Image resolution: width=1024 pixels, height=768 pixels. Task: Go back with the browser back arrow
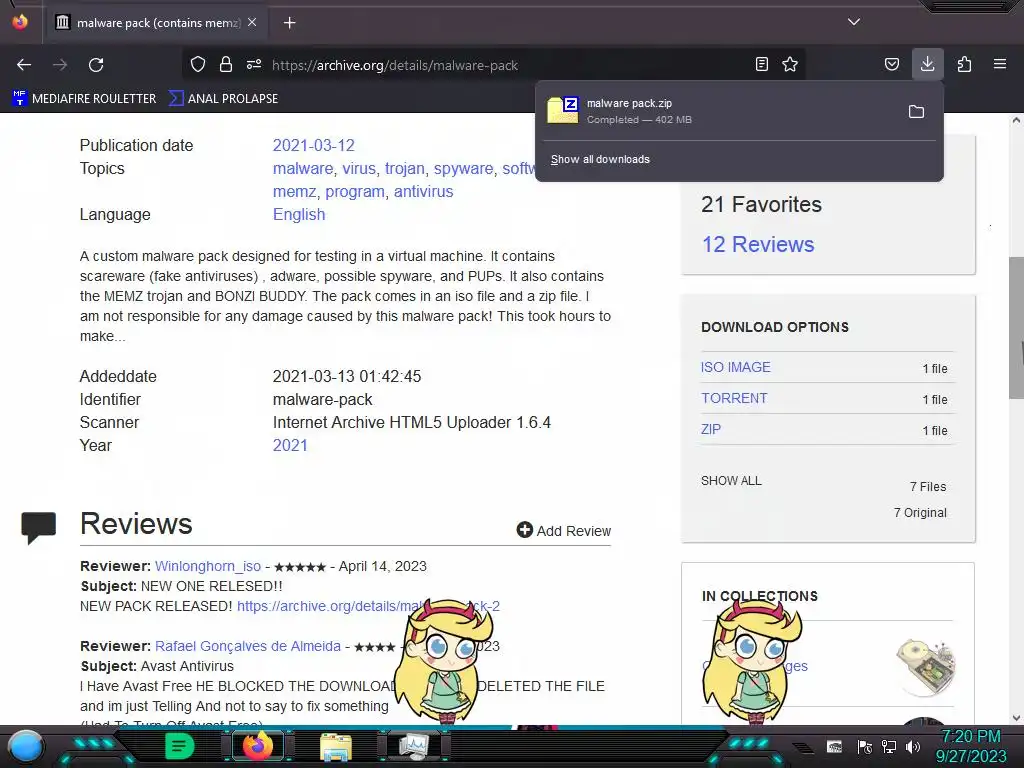point(24,65)
